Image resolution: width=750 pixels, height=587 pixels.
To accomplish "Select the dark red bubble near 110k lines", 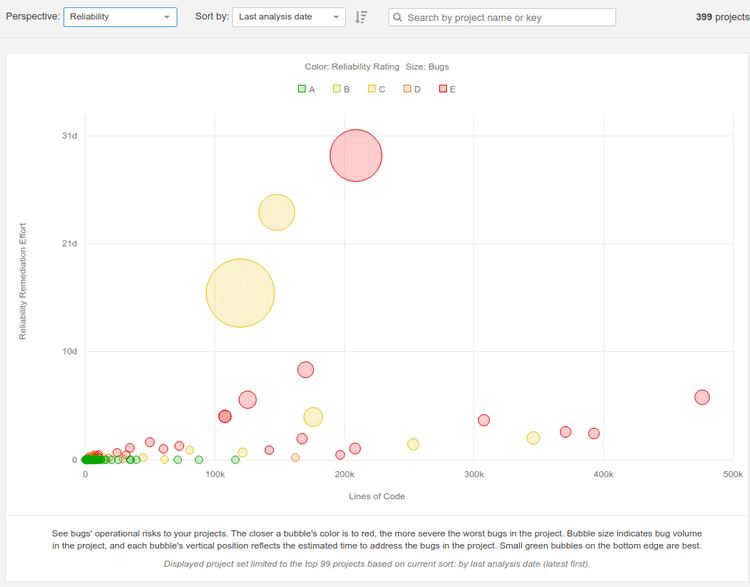I will pyautogui.click(x=225, y=416).
